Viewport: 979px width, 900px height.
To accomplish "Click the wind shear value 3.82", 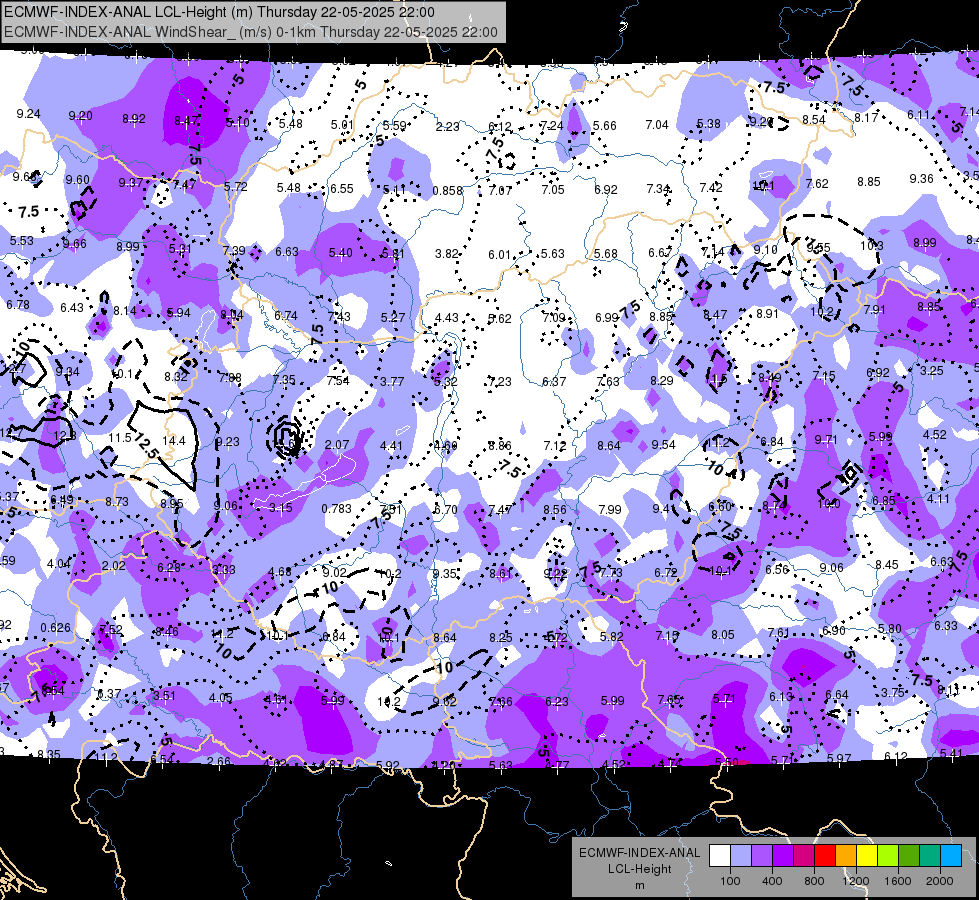I will point(446,254).
